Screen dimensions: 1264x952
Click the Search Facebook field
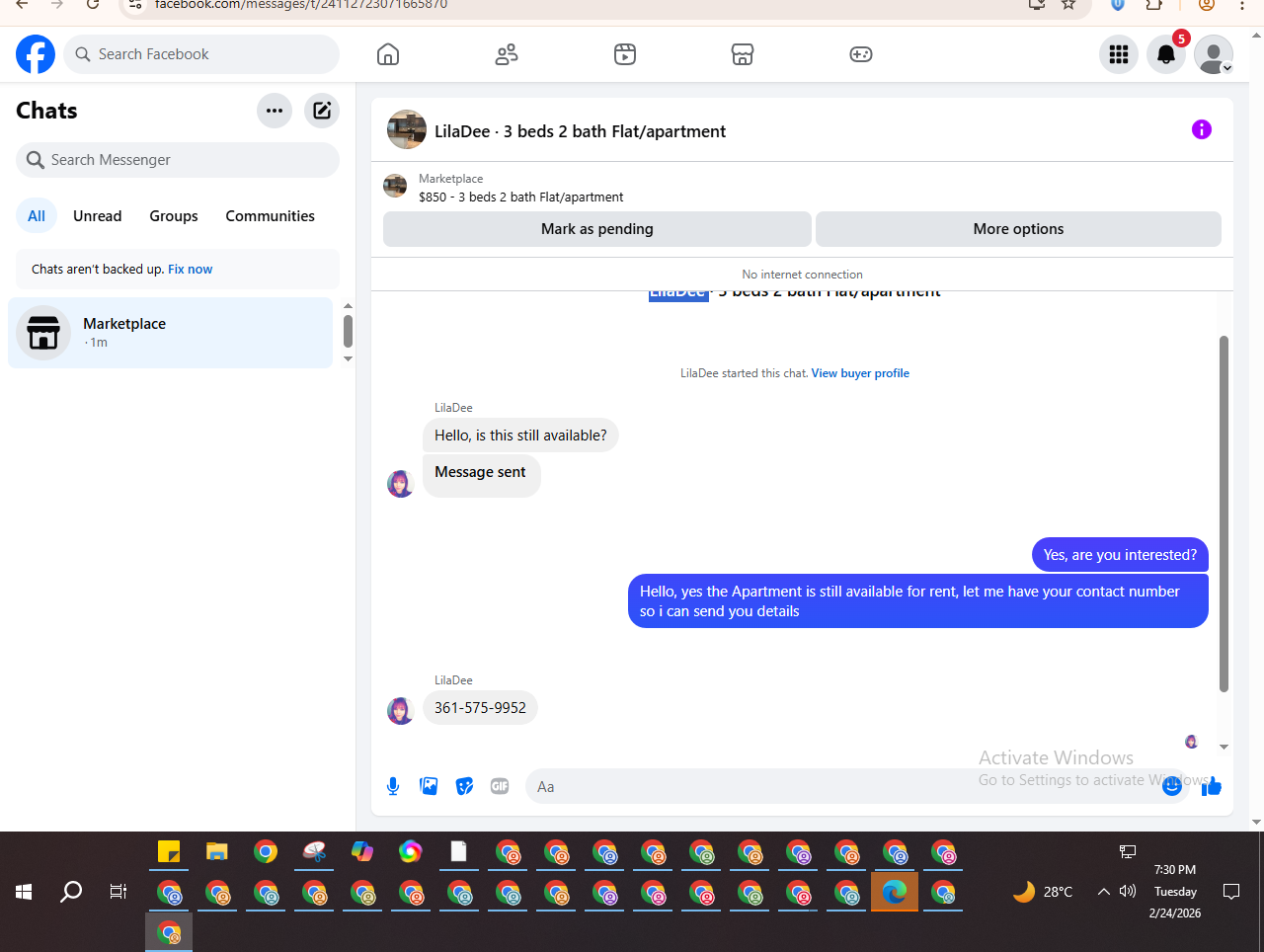tap(201, 54)
